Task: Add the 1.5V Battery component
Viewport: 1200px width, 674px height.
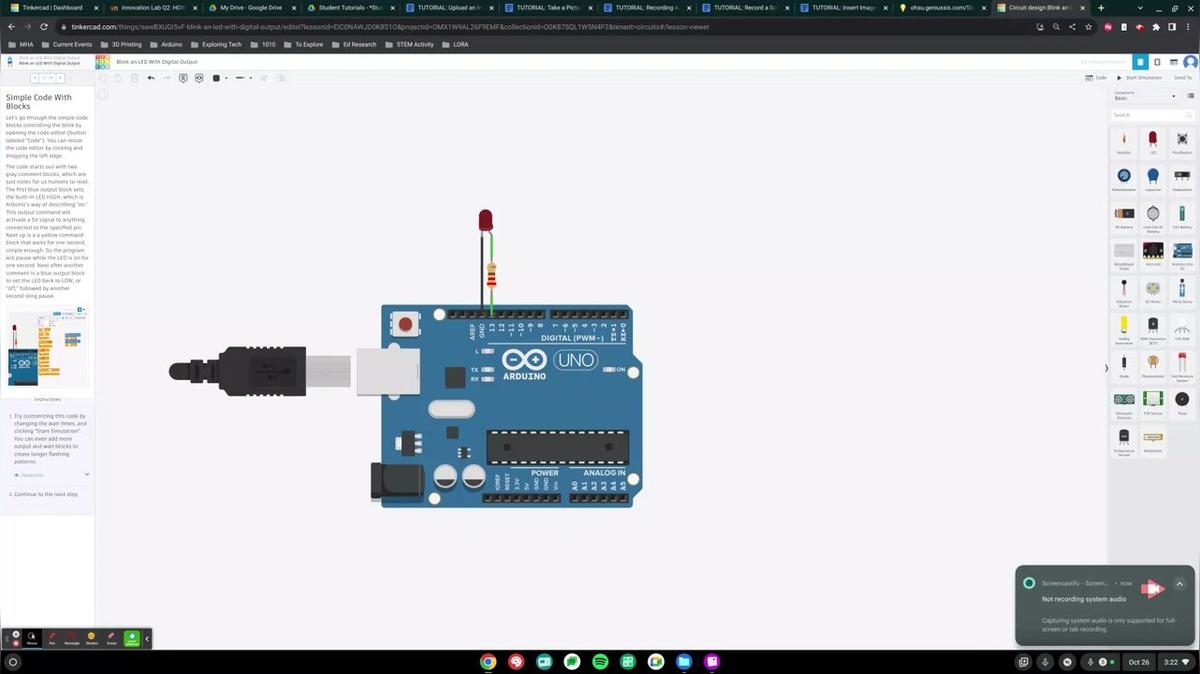Action: 1182,217
